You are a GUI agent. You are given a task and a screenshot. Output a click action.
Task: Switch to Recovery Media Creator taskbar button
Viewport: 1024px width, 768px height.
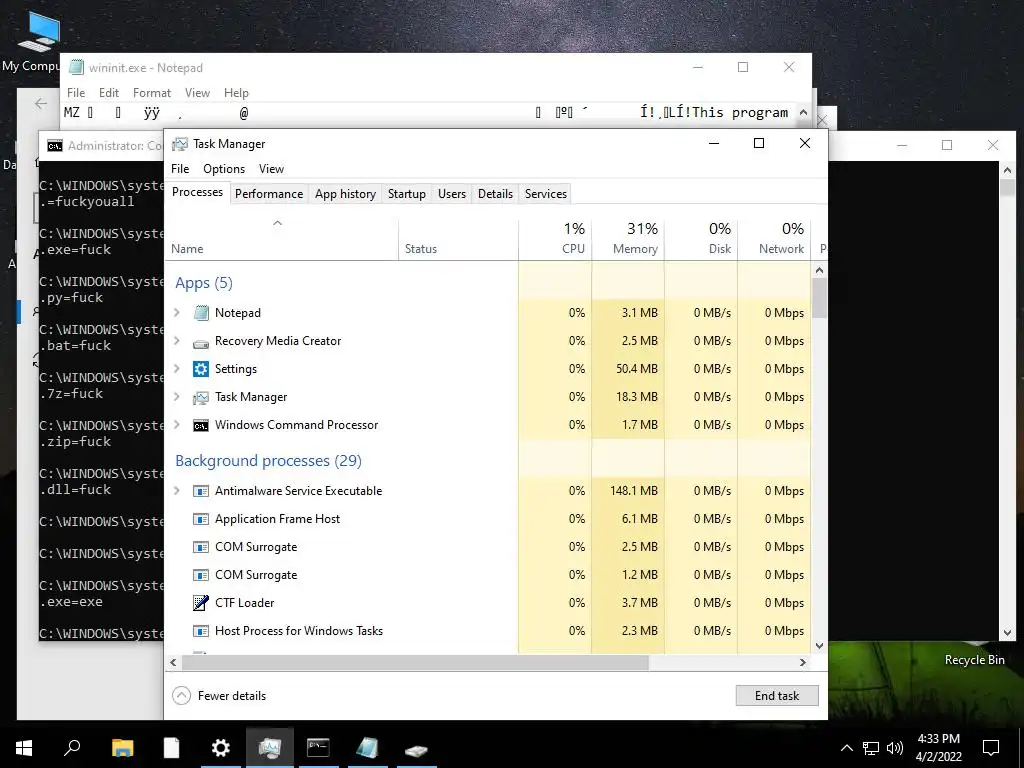(x=416, y=748)
